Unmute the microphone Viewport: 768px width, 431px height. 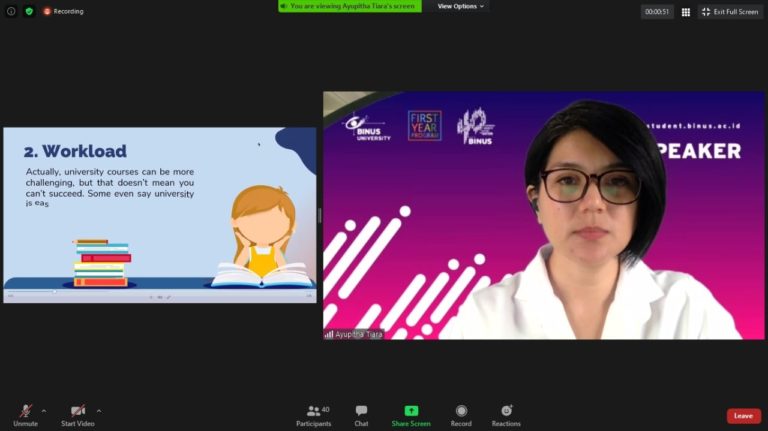[x=25, y=411]
